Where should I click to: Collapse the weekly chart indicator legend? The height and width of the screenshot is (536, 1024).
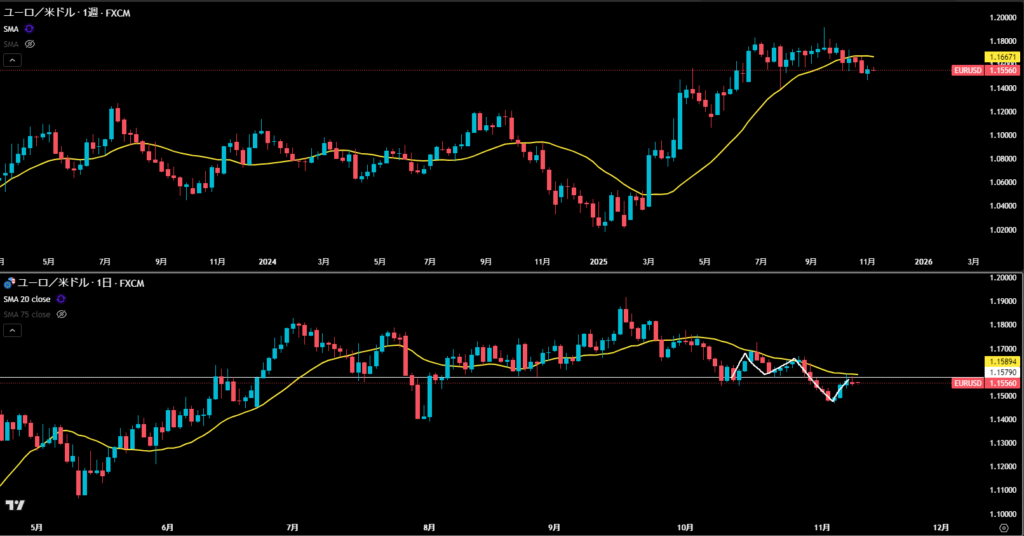[x=12, y=60]
